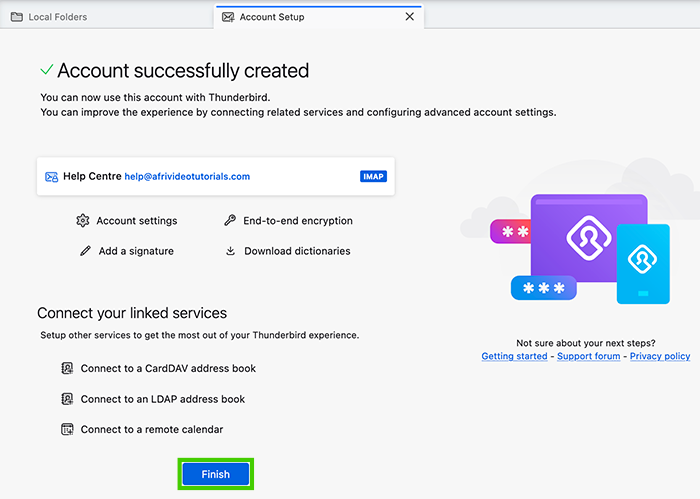Select the Account Setup tab
Image resolution: width=700 pixels, height=499 pixels.
[272, 17]
